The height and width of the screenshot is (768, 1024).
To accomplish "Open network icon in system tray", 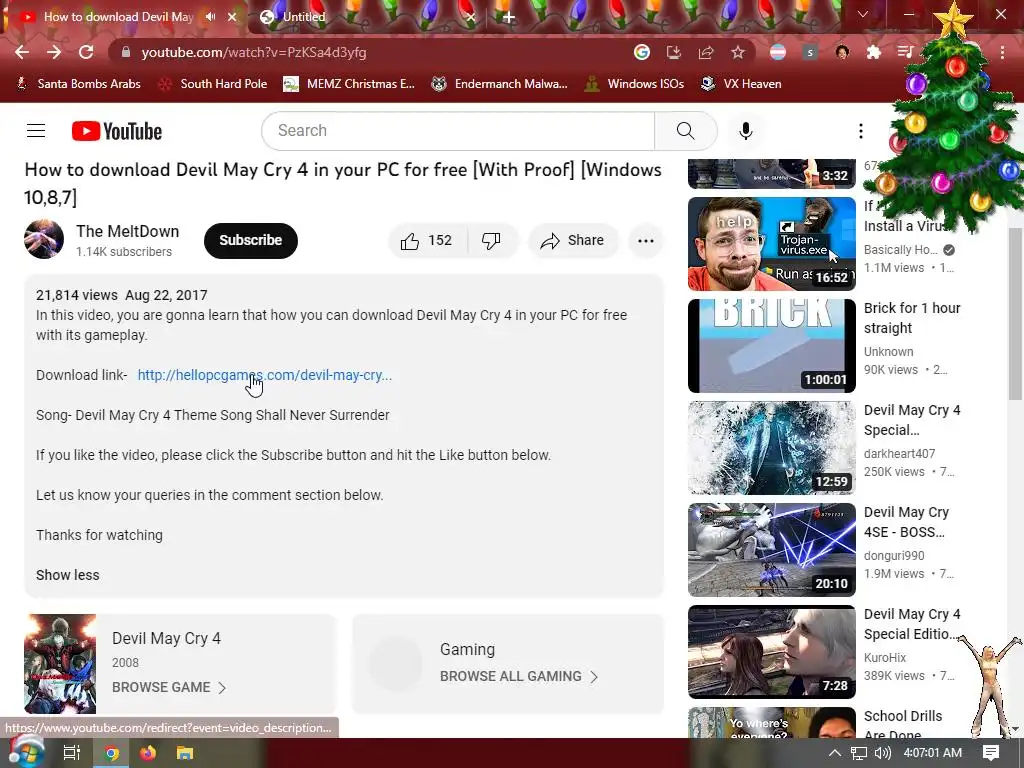I will click(859, 753).
